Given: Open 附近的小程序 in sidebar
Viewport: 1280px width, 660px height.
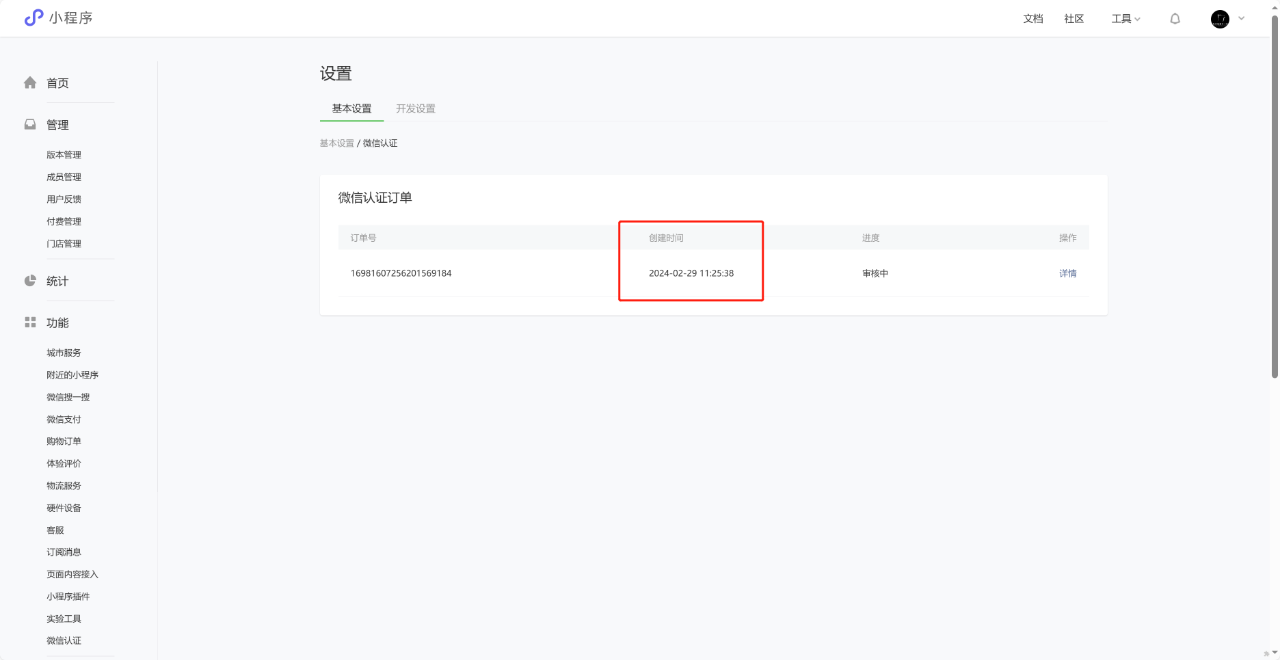Looking at the screenshot, I should 72,375.
